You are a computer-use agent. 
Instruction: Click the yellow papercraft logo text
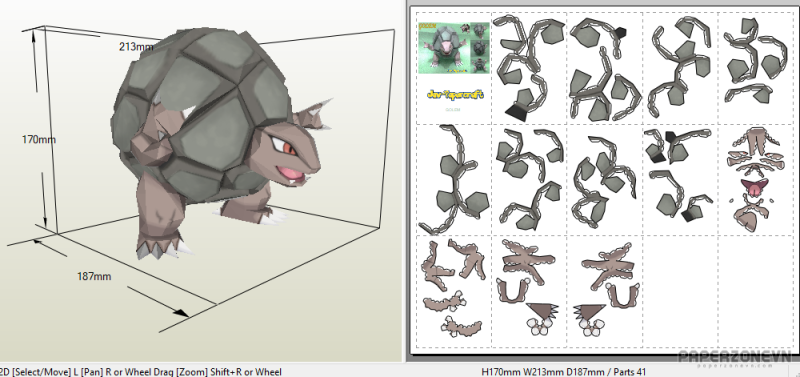click(x=455, y=95)
